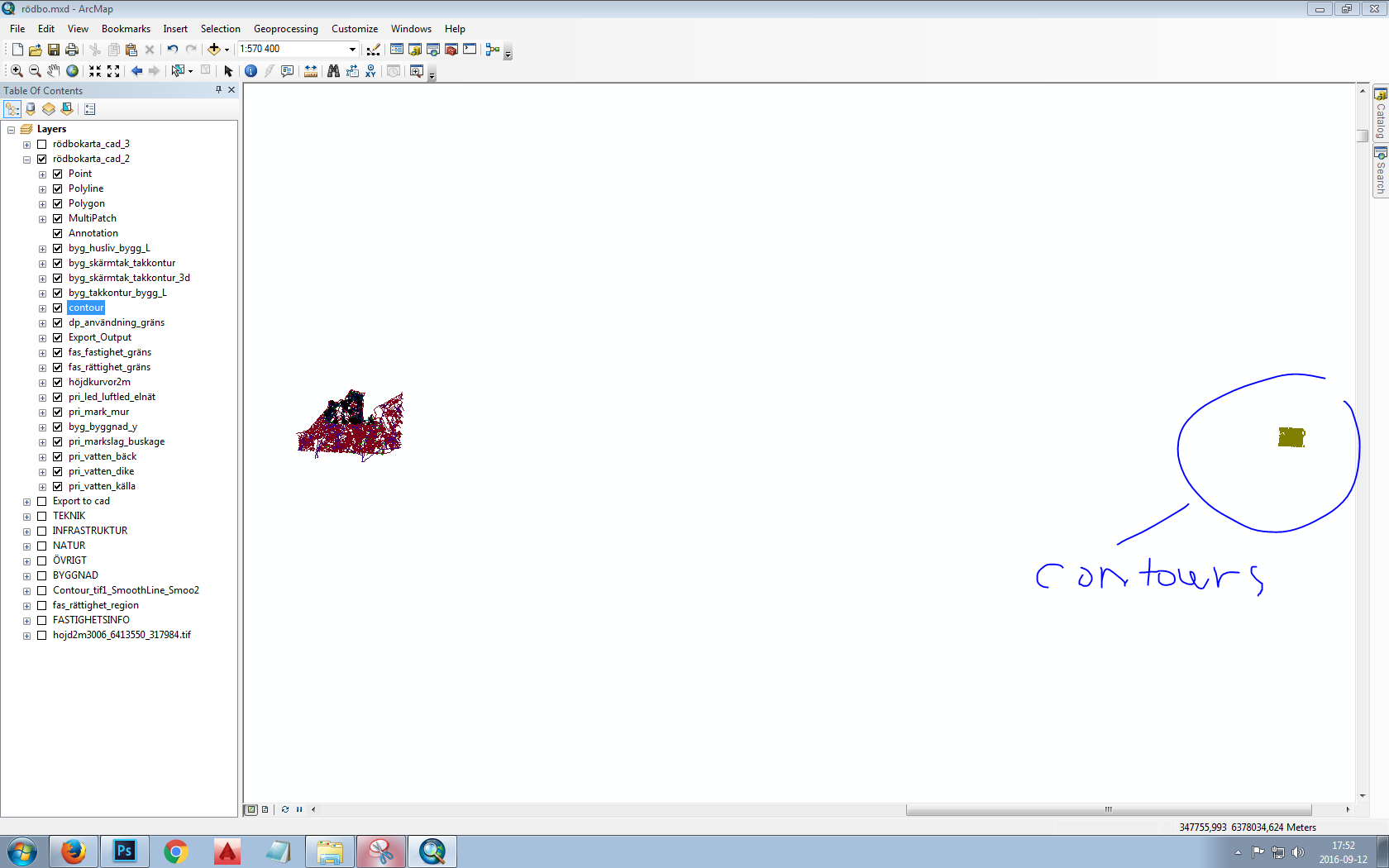The width and height of the screenshot is (1389, 868).
Task: Open the Search side tab
Action: (x=1380, y=170)
